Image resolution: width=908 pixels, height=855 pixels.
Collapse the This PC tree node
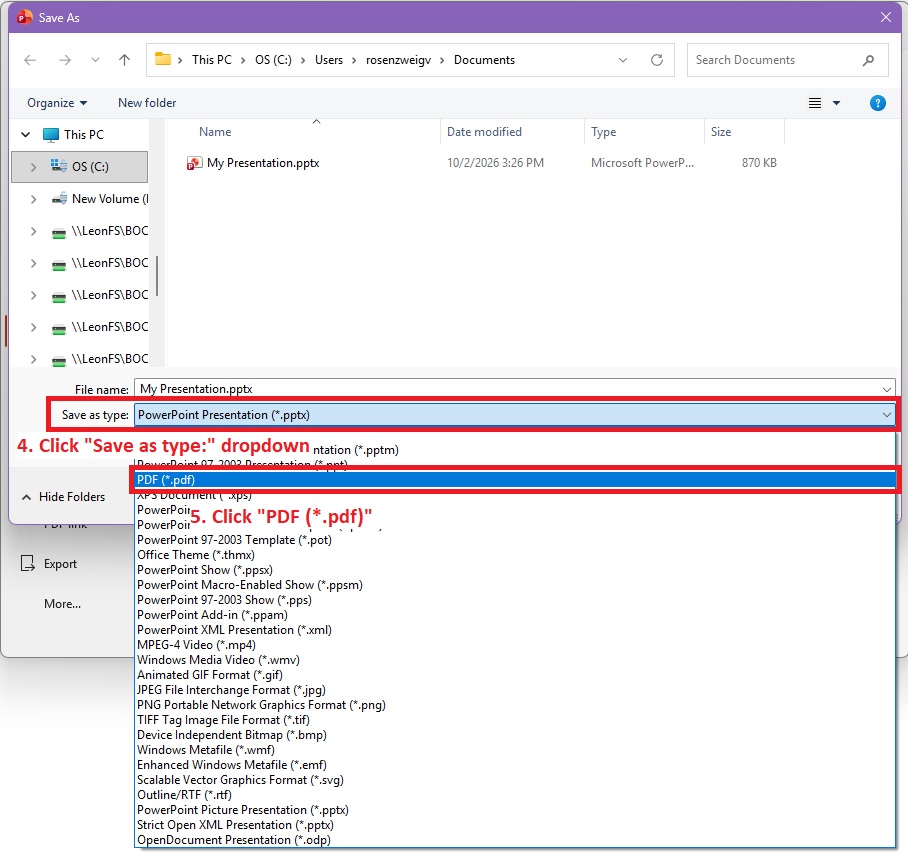(x=25, y=135)
